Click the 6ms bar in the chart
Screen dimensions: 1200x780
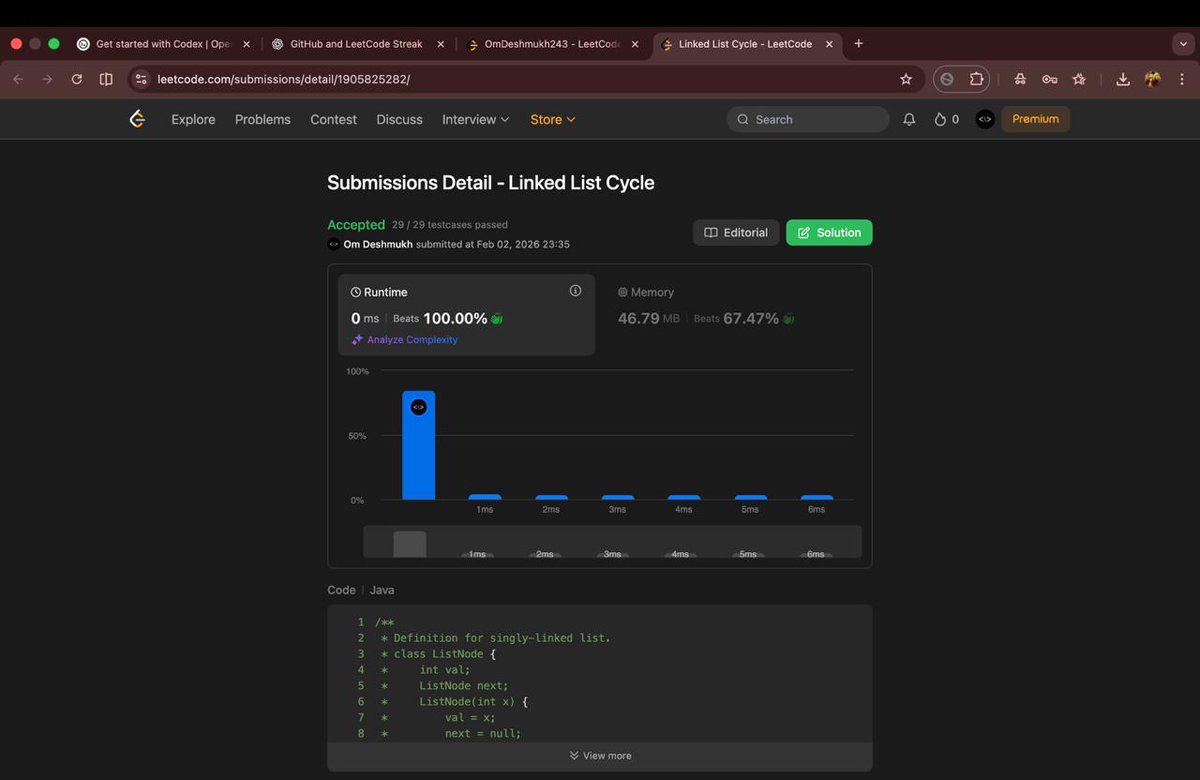click(817, 497)
